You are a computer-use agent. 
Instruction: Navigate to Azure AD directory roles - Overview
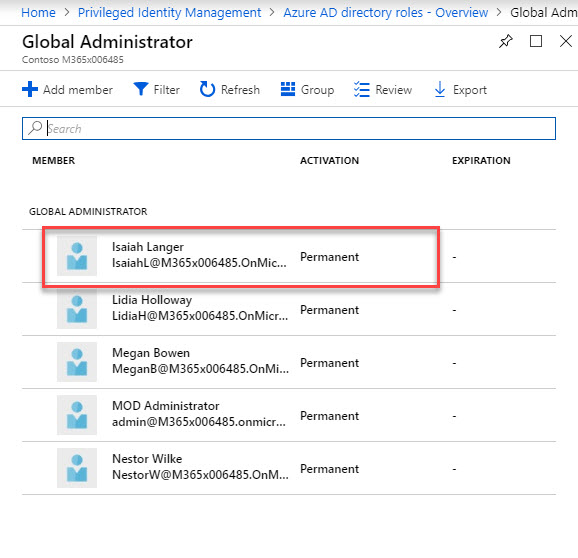click(x=386, y=13)
